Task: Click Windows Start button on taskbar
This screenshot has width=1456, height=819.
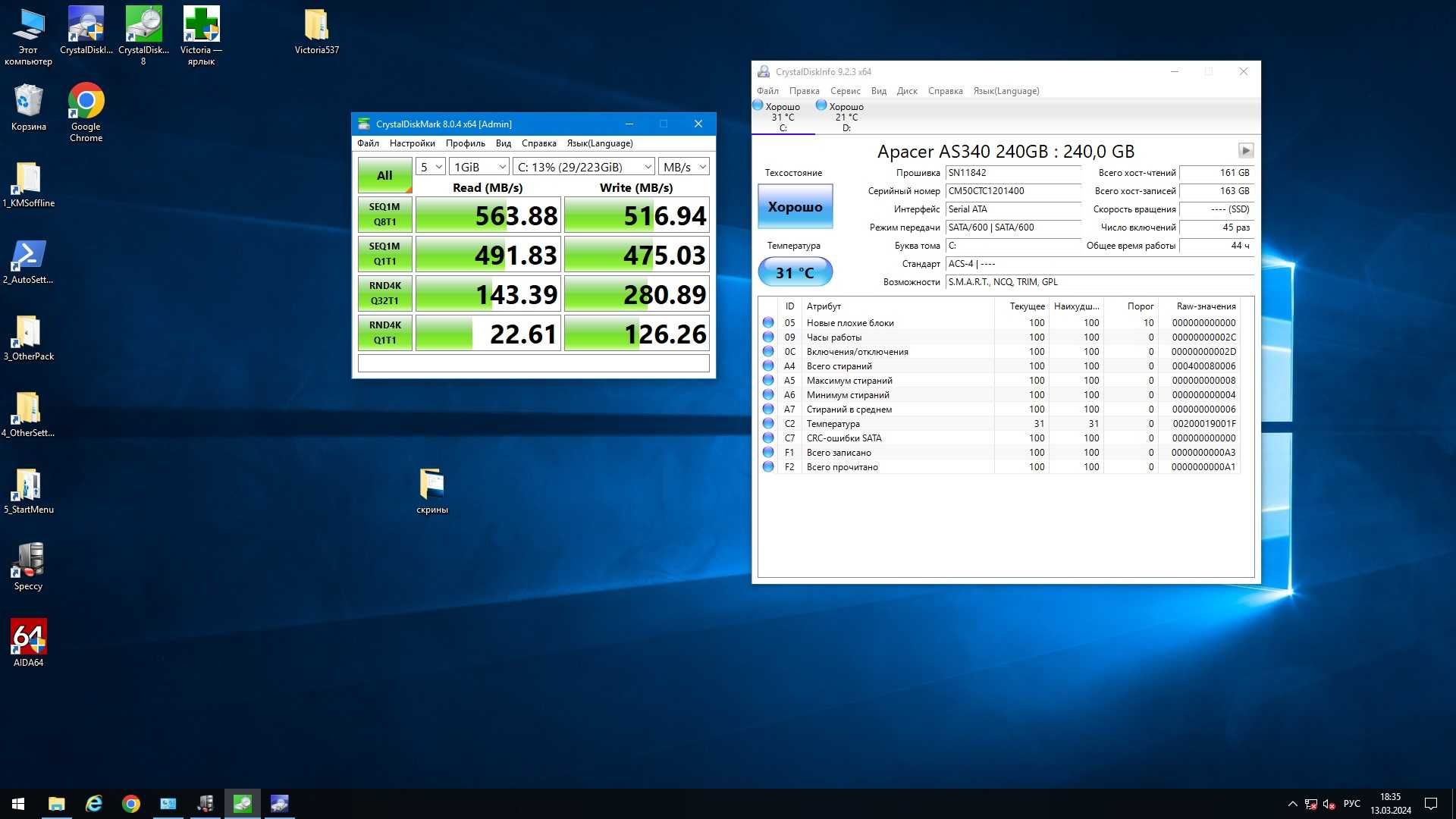Action: 18,804
